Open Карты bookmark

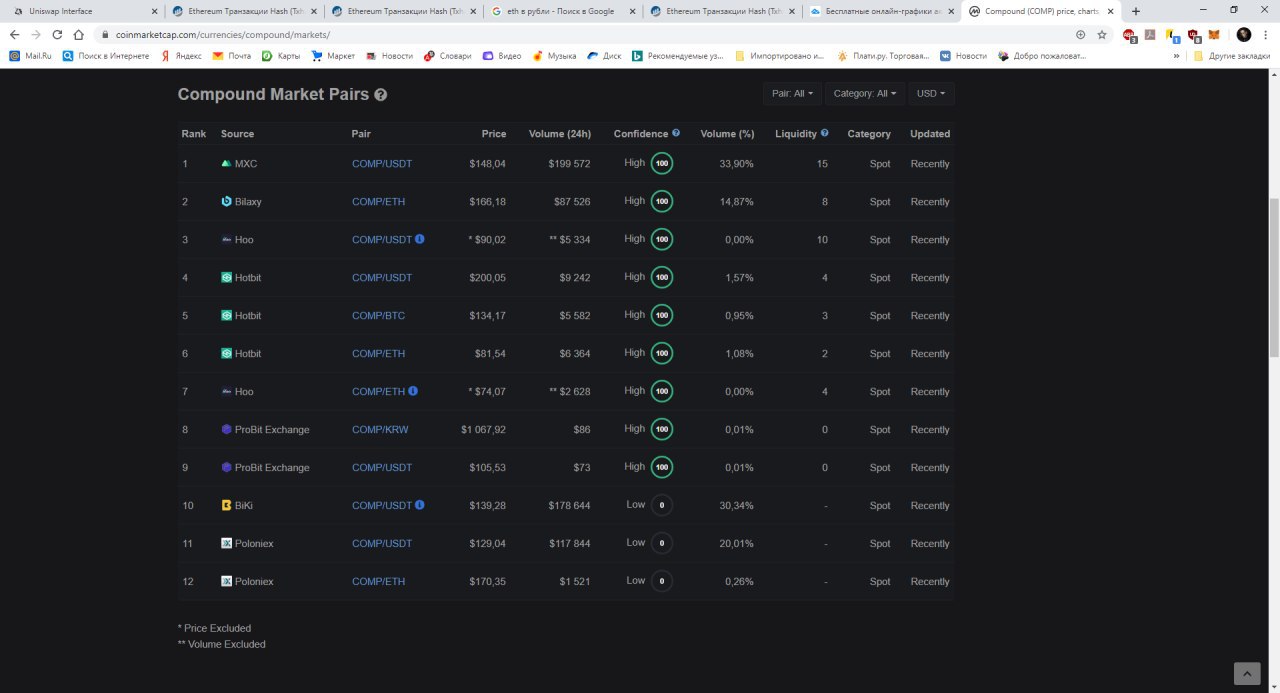point(281,56)
